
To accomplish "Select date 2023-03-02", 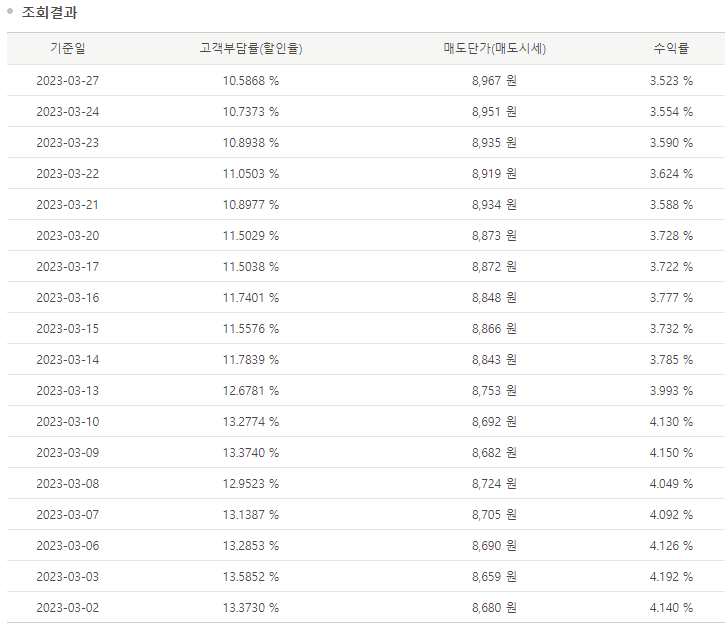I will point(68,607).
